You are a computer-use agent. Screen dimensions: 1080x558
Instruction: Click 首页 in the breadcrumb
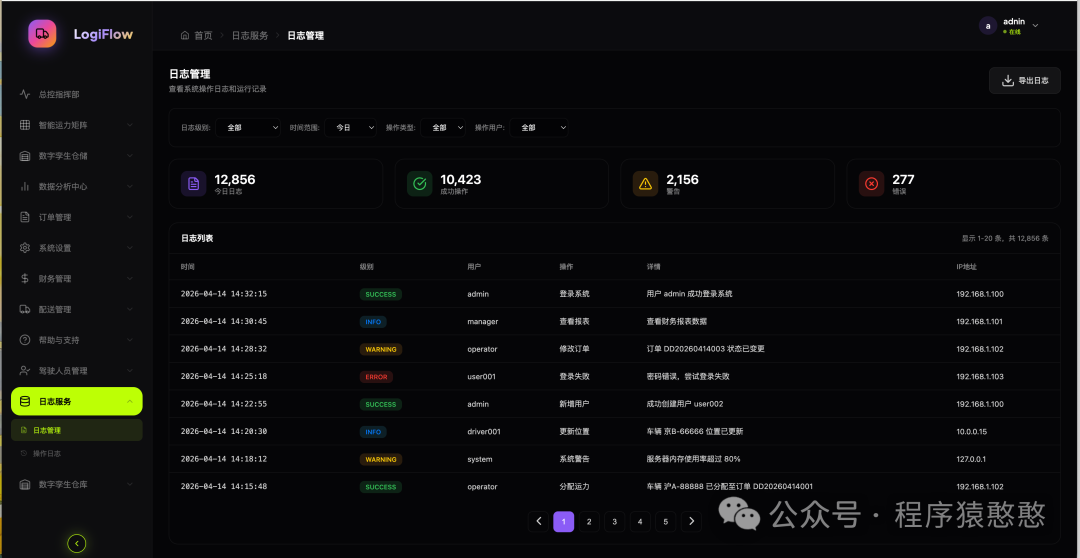click(203, 35)
